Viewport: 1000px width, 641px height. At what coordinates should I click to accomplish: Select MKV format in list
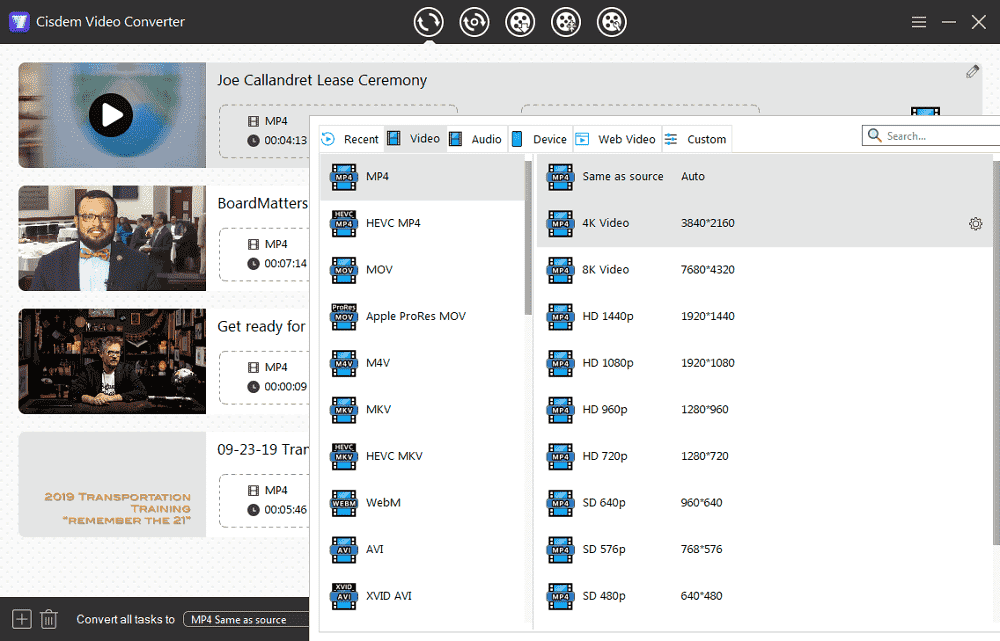(x=422, y=409)
